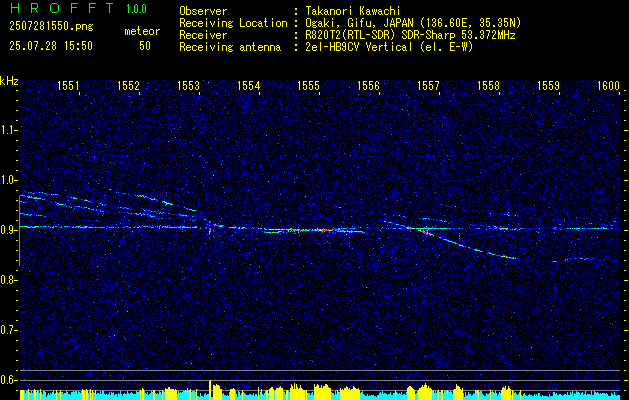Click the Receiver label

coord(203,35)
